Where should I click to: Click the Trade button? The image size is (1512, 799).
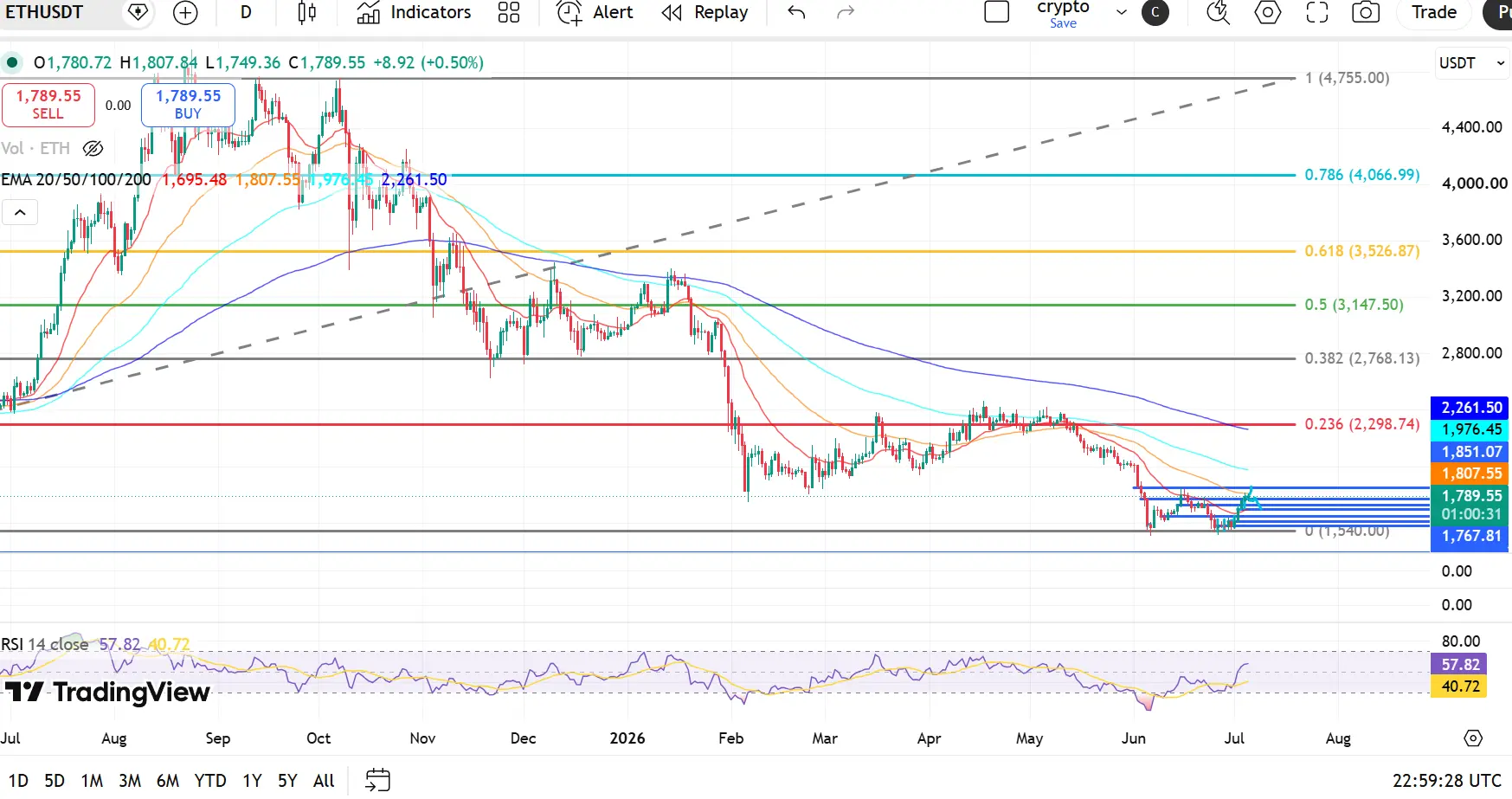[x=1434, y=12]
